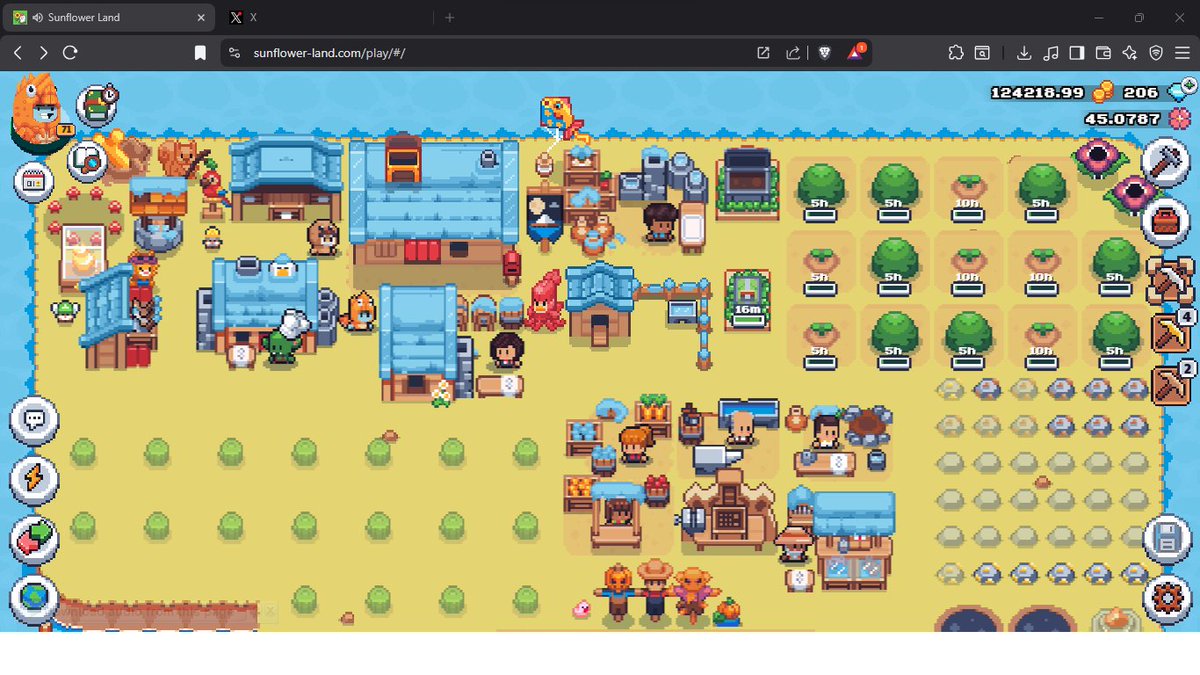Open the deliveries bag icon with clock
This screenshot has width=1200, height=675.
point(97,105)
